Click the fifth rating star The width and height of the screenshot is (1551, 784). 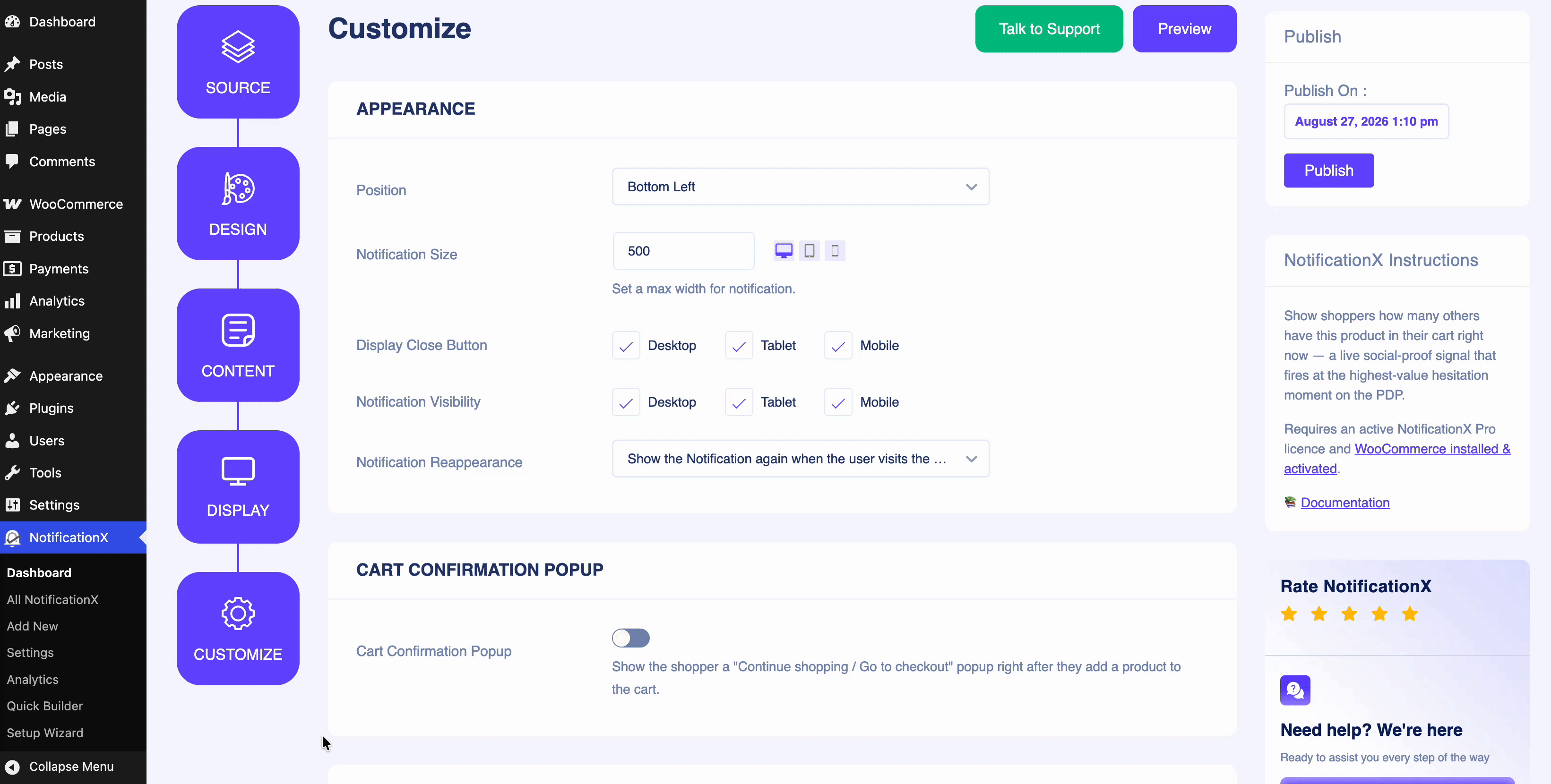tap(1410, 614)
